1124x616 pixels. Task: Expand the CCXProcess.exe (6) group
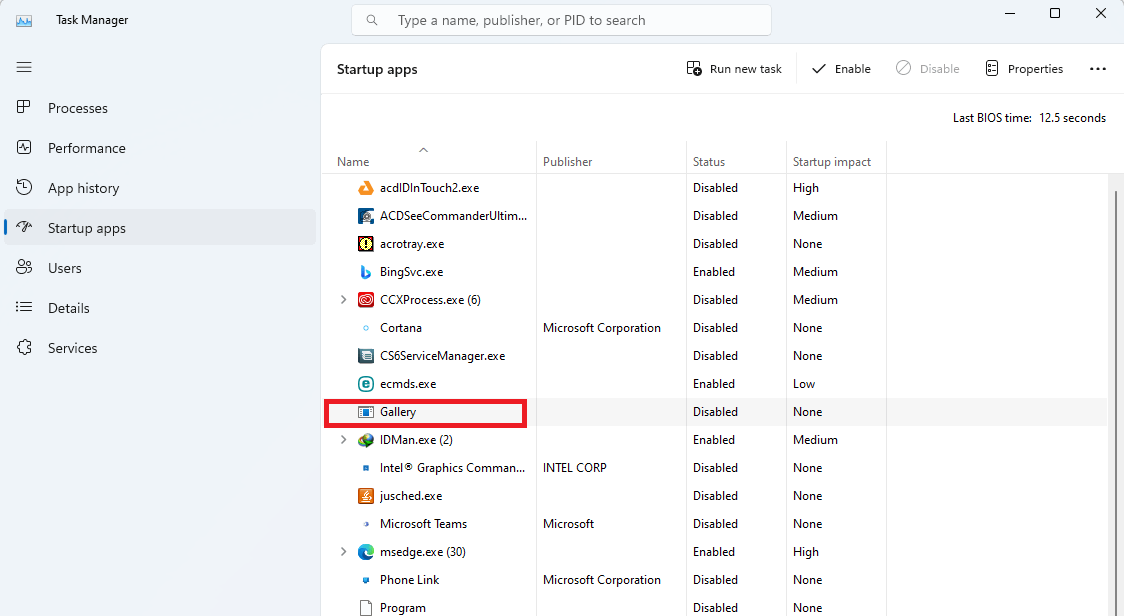[343, 300]
